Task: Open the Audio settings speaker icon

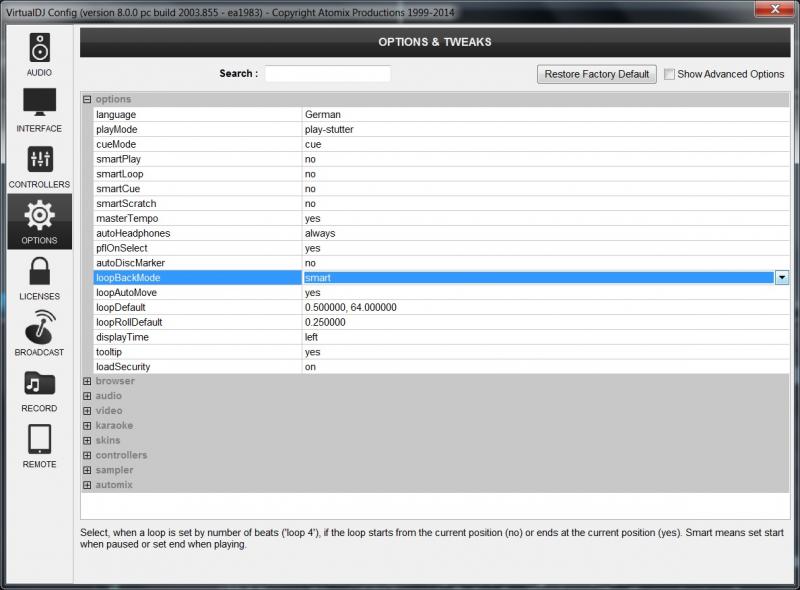Action: 39,47
